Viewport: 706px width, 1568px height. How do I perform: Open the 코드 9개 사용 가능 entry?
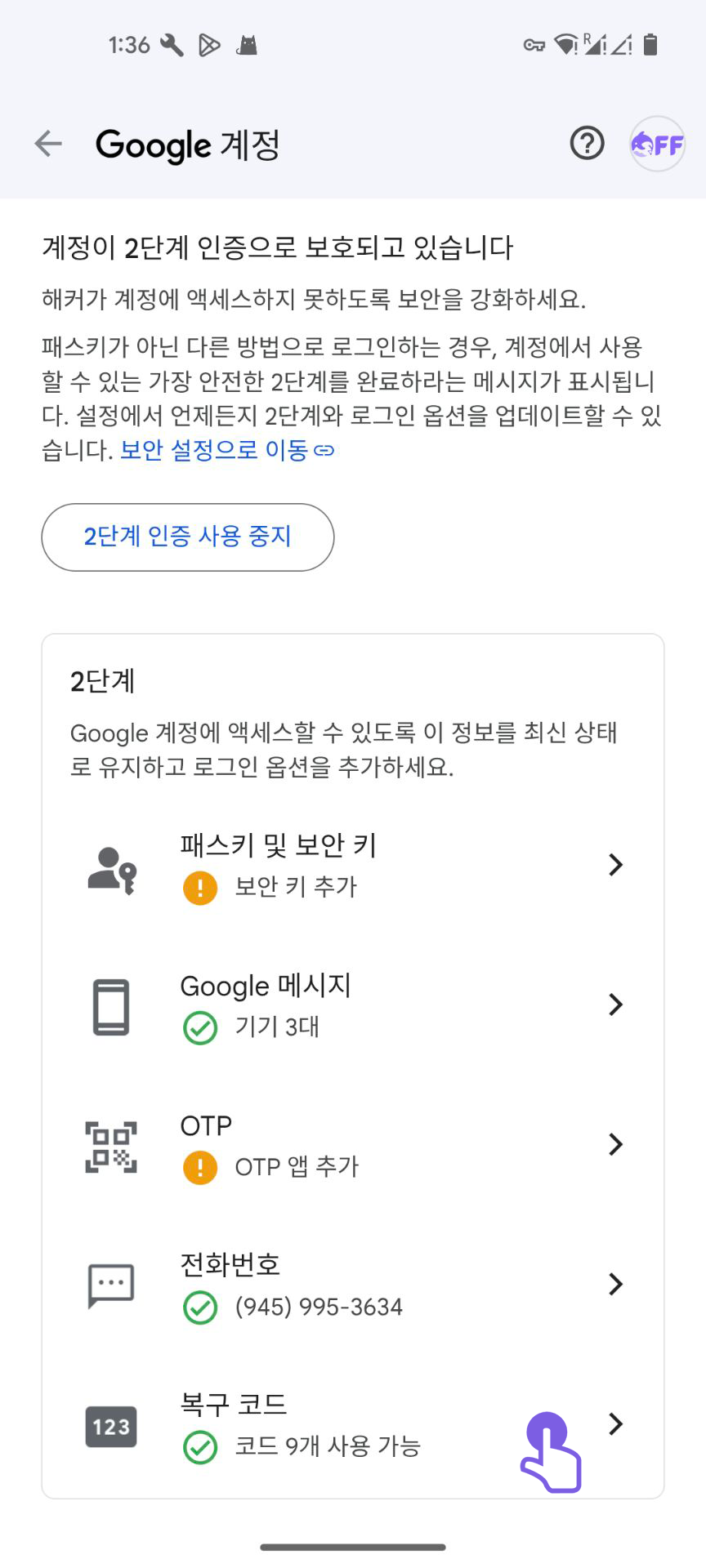click(328, 1446)
